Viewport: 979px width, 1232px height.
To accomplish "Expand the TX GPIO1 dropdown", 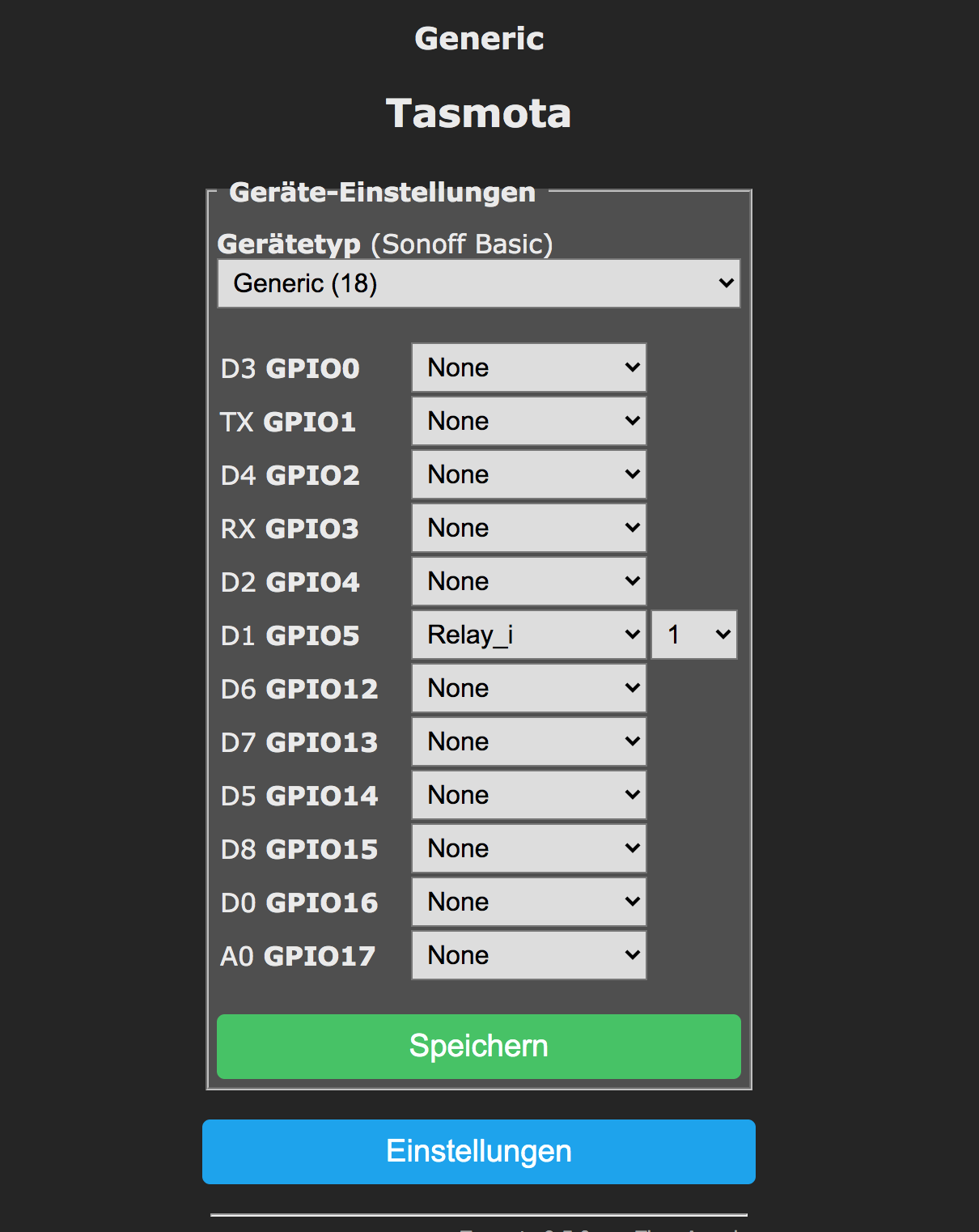I will tap(528, 421).
